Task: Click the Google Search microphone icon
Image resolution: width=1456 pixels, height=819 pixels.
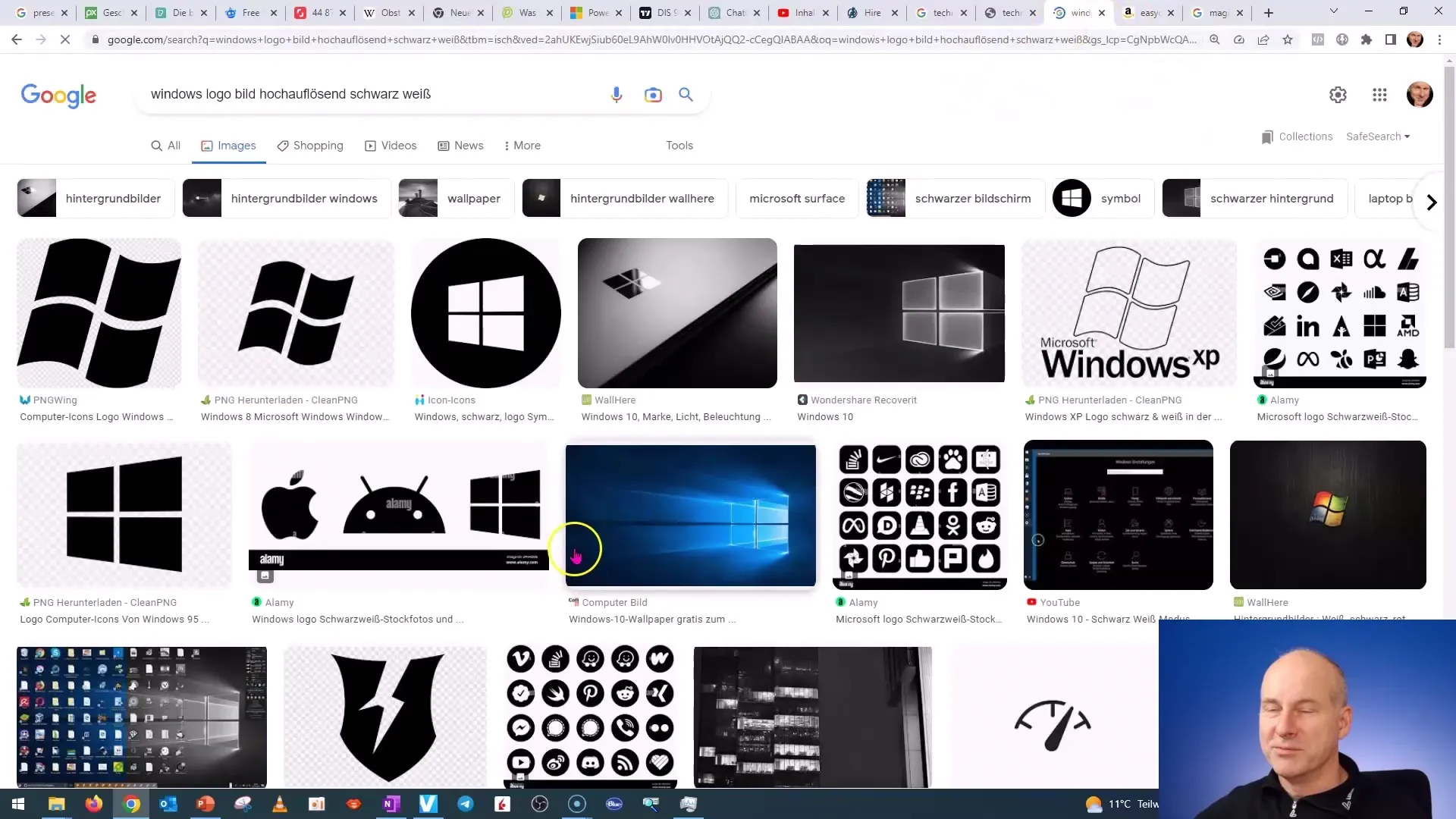Action: point(617,94)
